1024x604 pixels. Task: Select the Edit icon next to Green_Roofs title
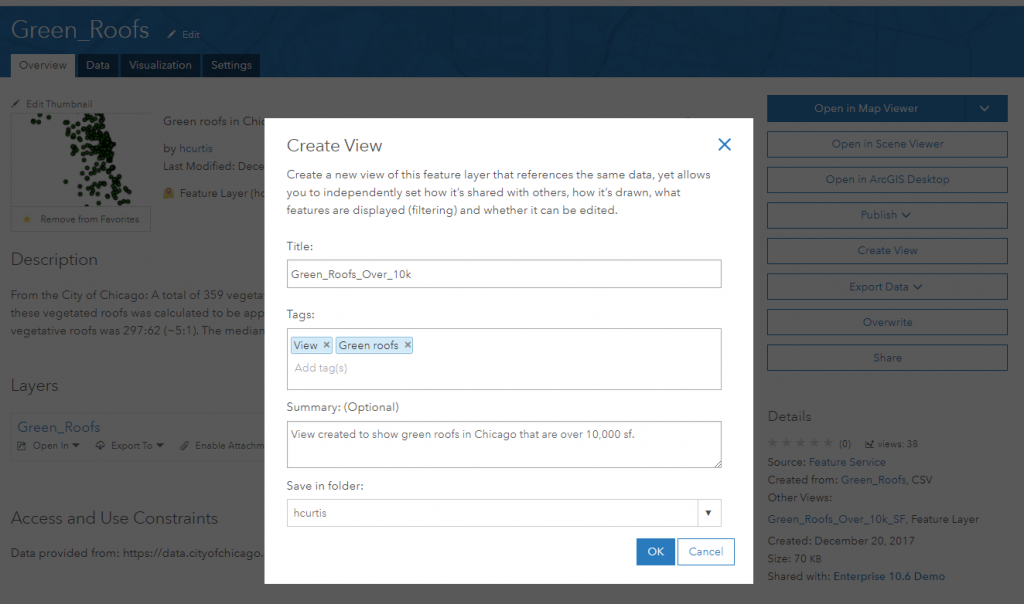[170, 33]
